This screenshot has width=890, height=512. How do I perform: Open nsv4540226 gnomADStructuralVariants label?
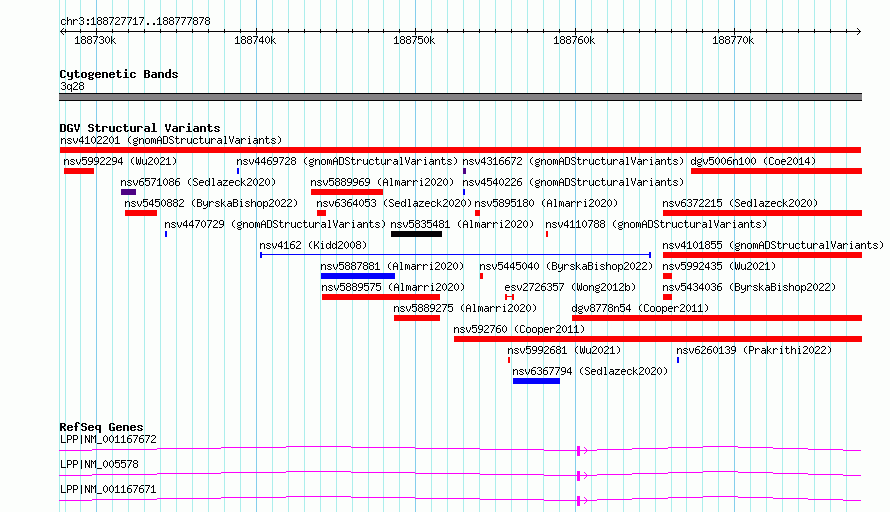click(x=573, y=182)
